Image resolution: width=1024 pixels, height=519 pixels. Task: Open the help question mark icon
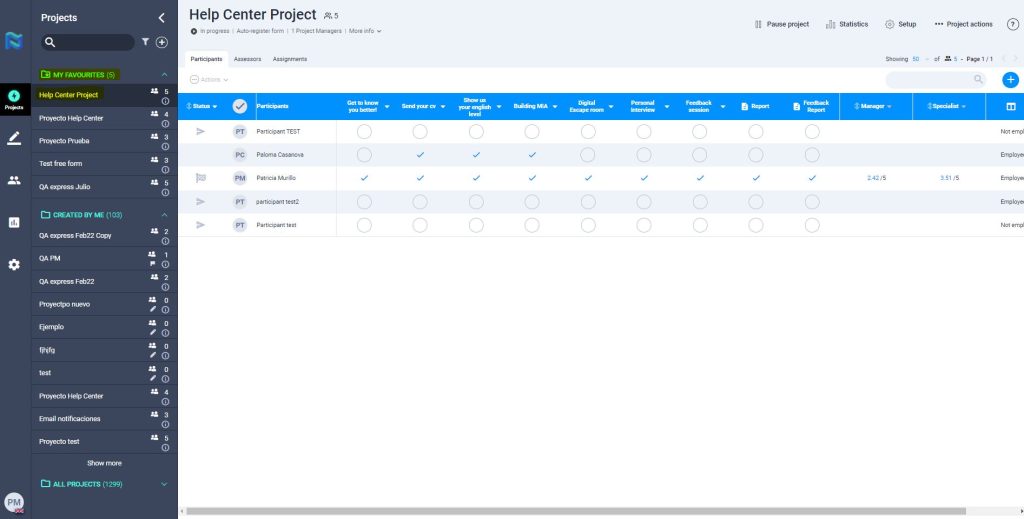click(1012, 24)
